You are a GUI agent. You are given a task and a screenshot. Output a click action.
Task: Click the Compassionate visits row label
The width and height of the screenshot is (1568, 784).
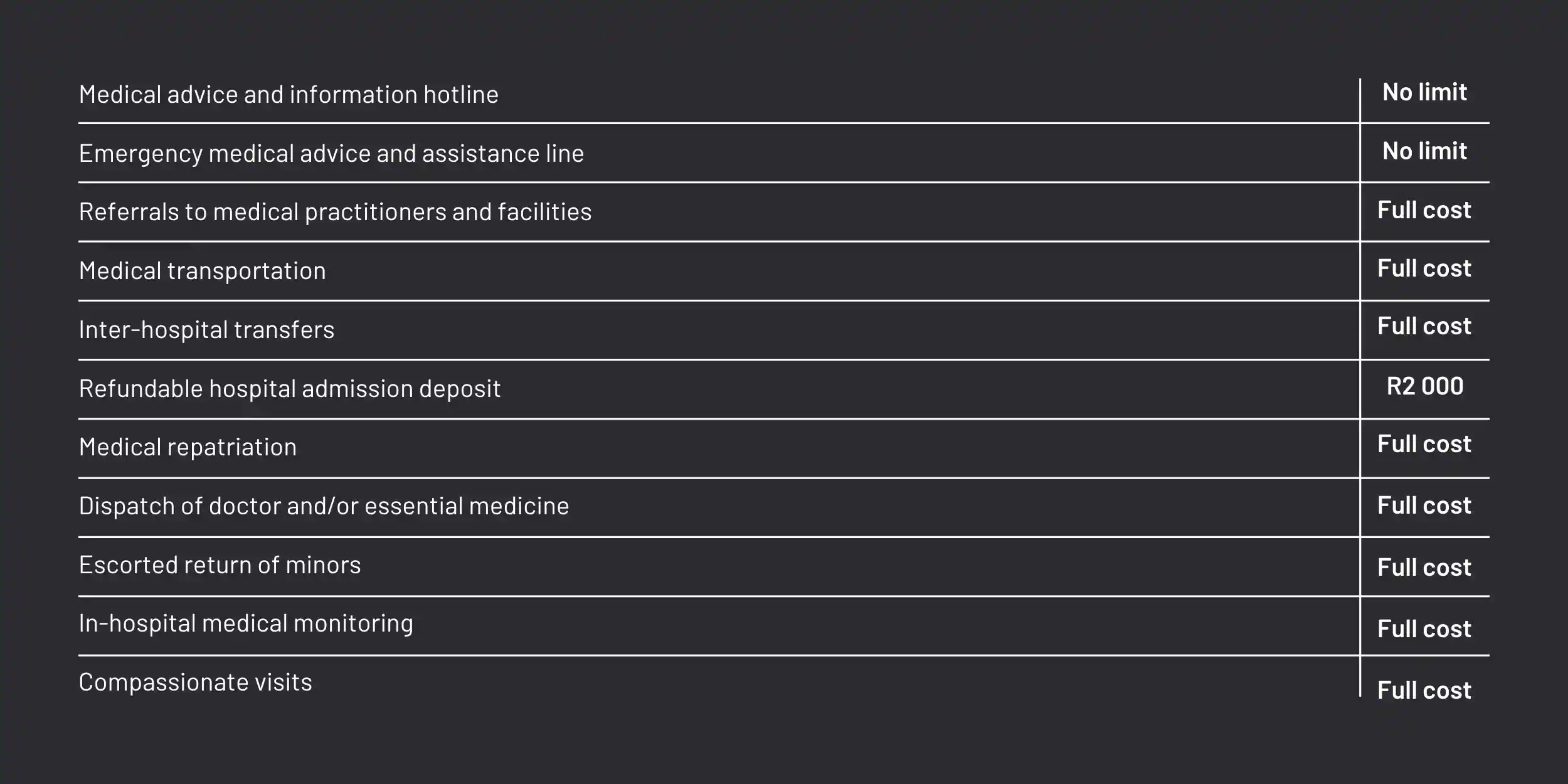[x=195, y=682]
